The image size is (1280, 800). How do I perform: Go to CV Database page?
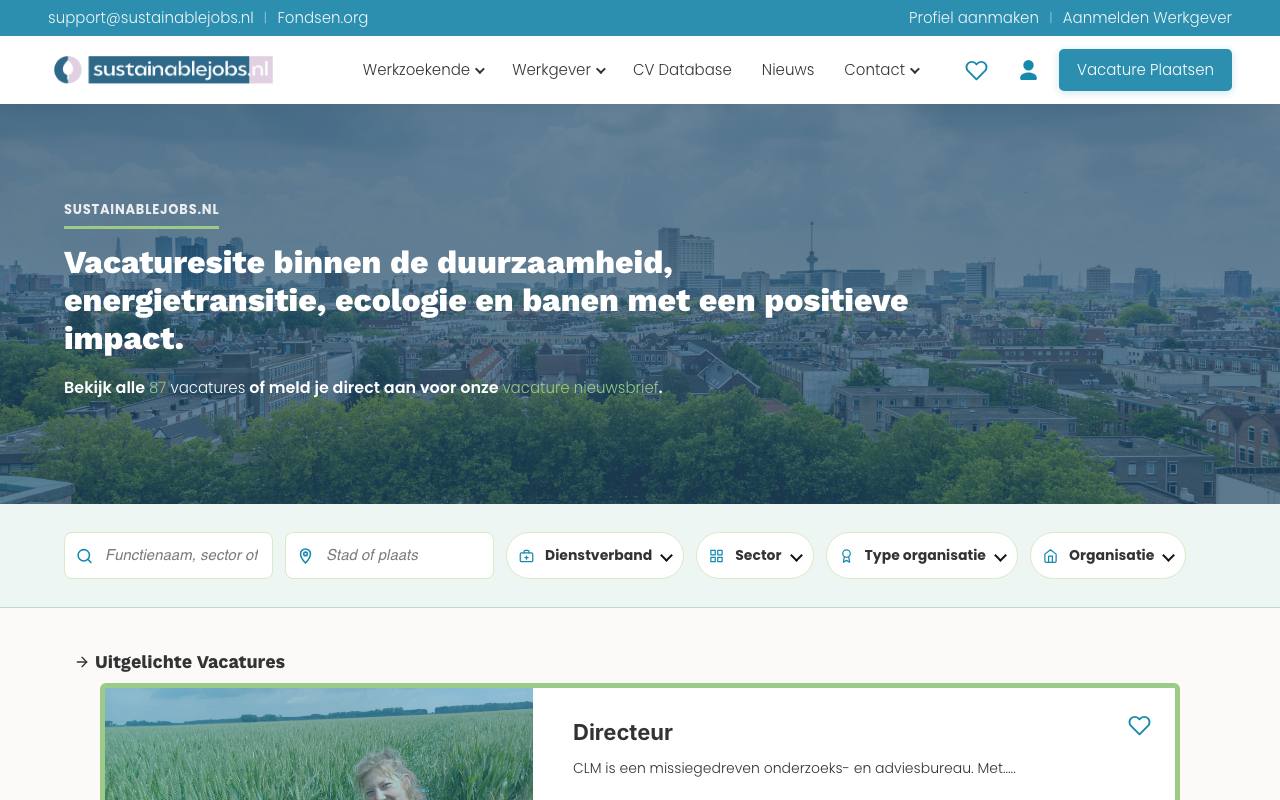[682, 70]
